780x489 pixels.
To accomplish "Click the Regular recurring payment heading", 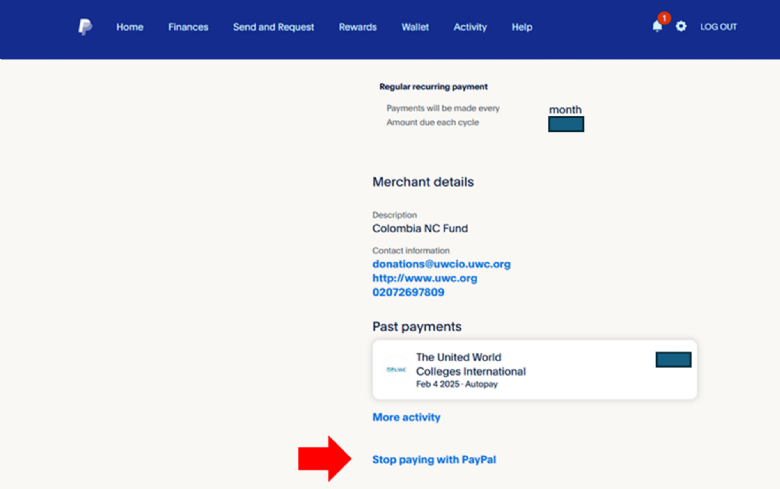I will coord(433,87).
